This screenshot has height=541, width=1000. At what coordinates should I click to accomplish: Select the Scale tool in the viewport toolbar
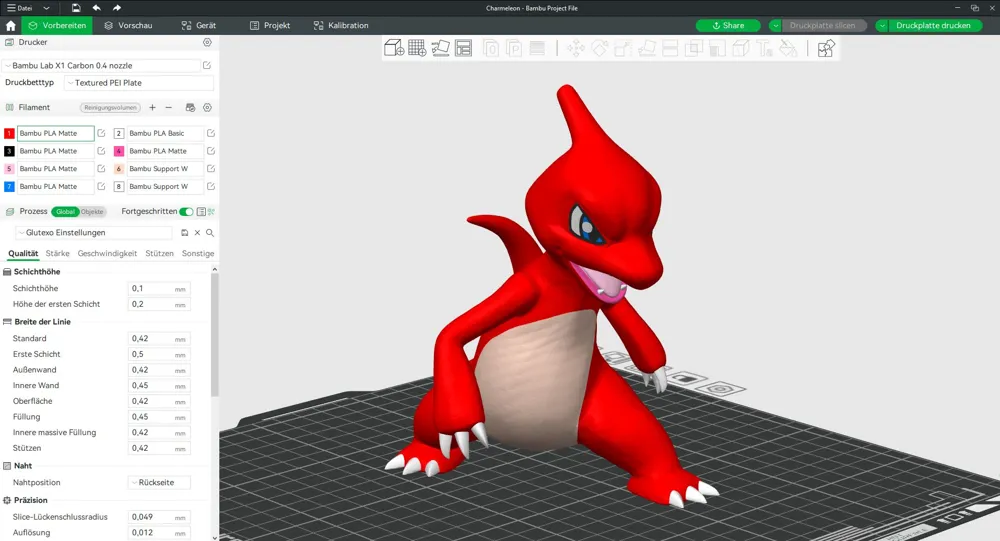click(622, 48)
